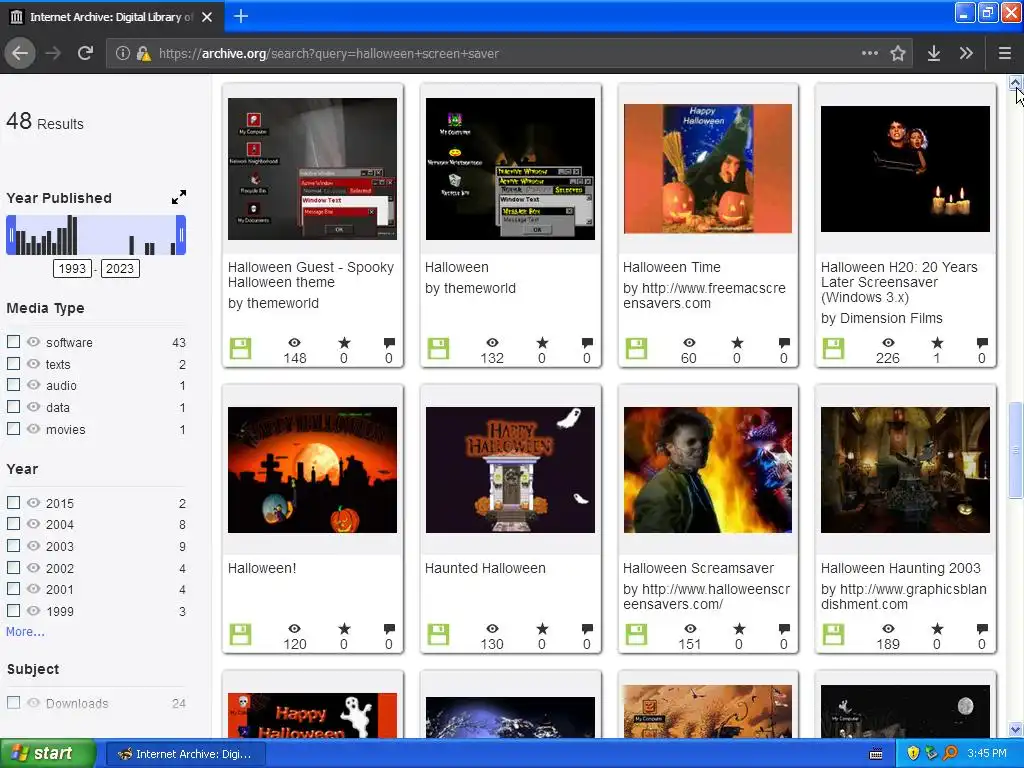This screenshot has width=1024, height=768.
Task: Open the Haunted Halloween house thumbnail
Action: tap(510, 470)
